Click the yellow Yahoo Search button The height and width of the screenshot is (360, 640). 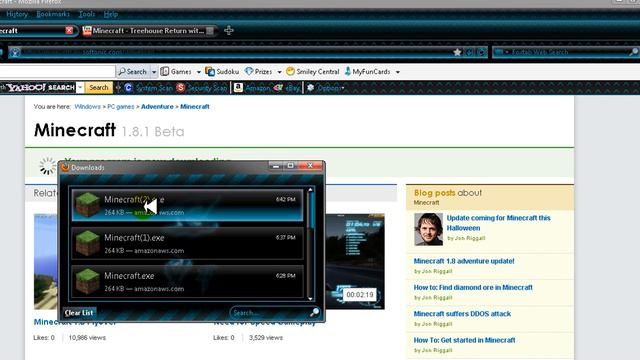99,87
